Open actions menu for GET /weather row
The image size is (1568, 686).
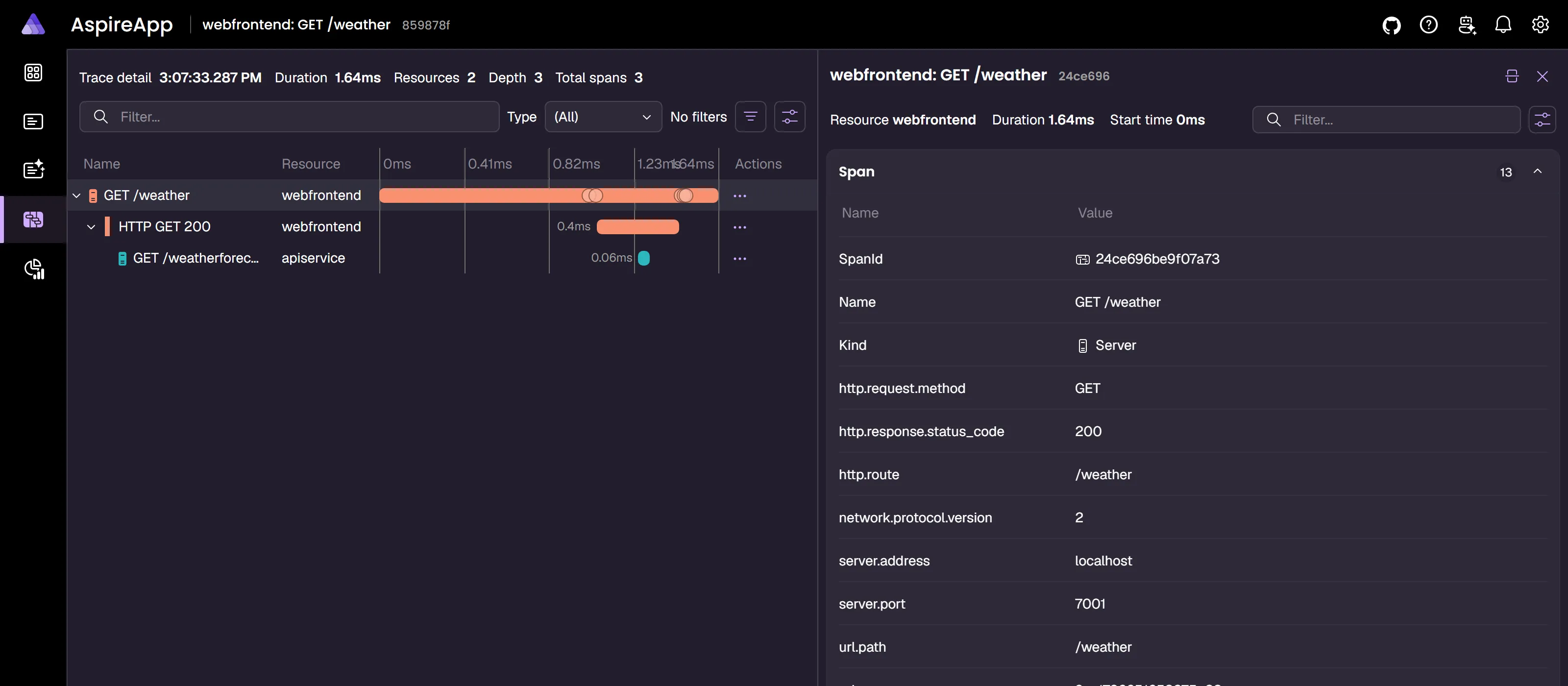pyautogui.click(x=739, y=196)
